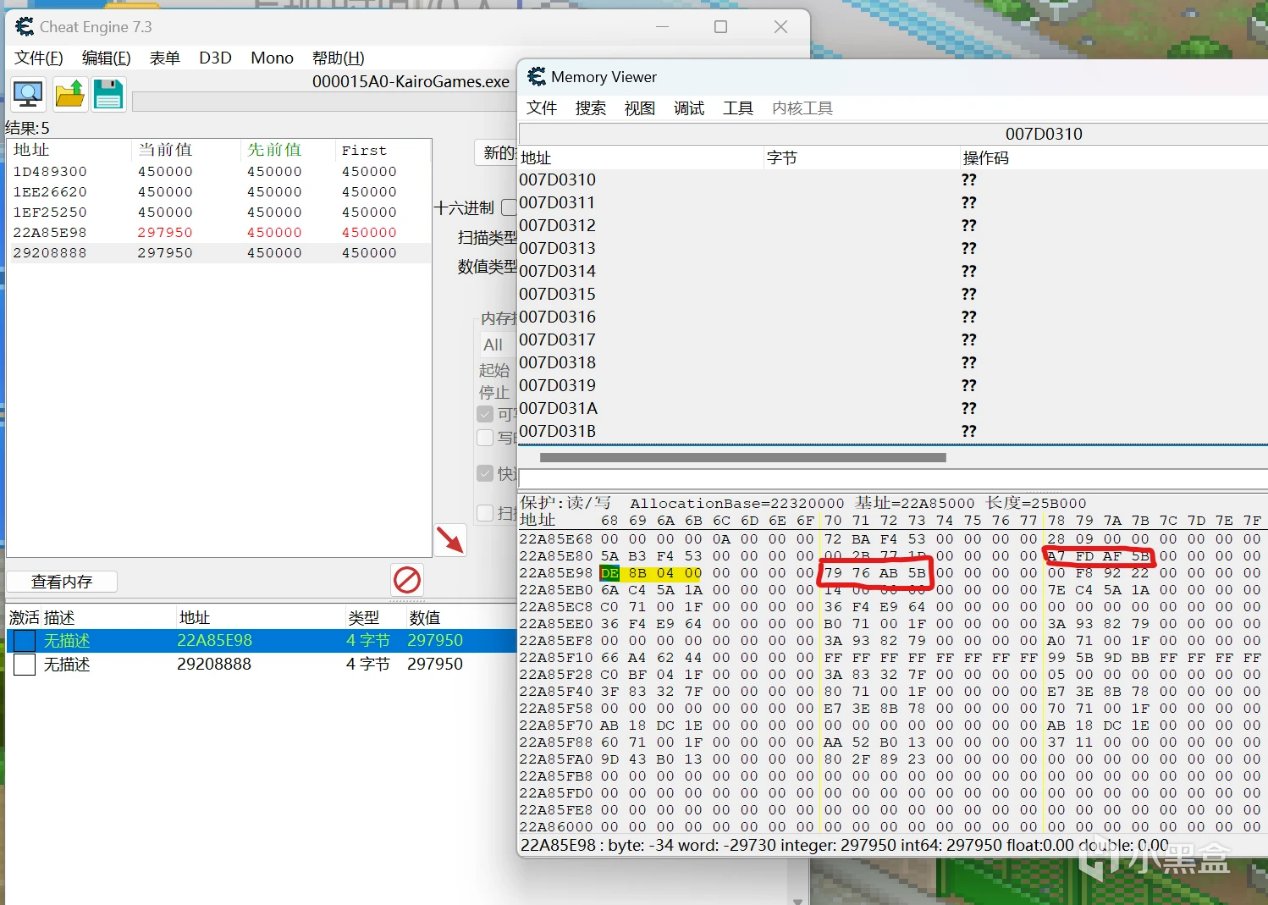This screenshot has width=1268, height=905.
Task: Open the 编辑 menu in Cheat Engine
Action: click(x=106, y=58)
